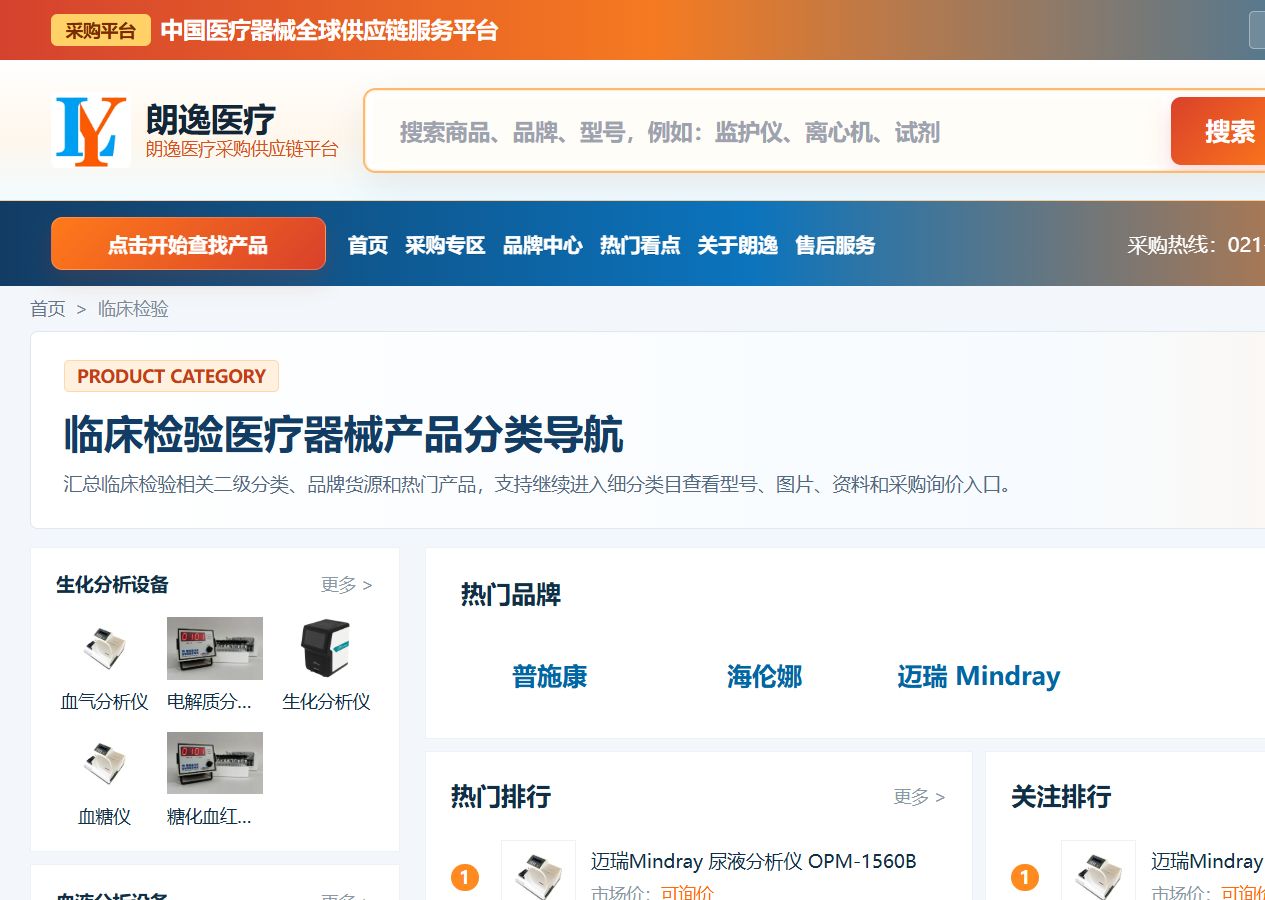Click 可询价 in 热门排行 item
1265x900 pixels.
pyautogui.click(x=687, y=892)
